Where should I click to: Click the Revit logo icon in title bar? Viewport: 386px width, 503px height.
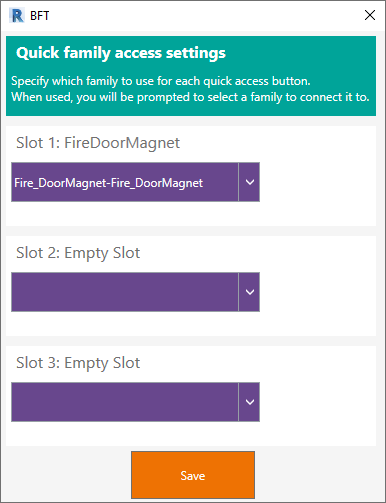point(17,15)
